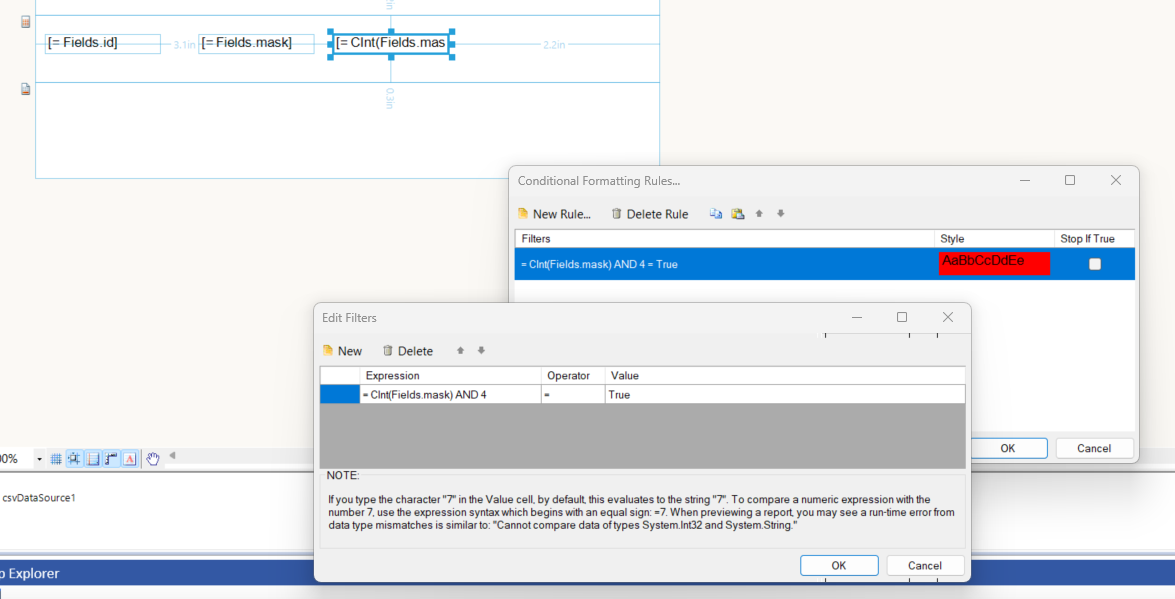Viewport: 1175px width, 599px height.
Task: Move rule down in Conditional Formatting Rules
Action: click(x=781, y=214)
